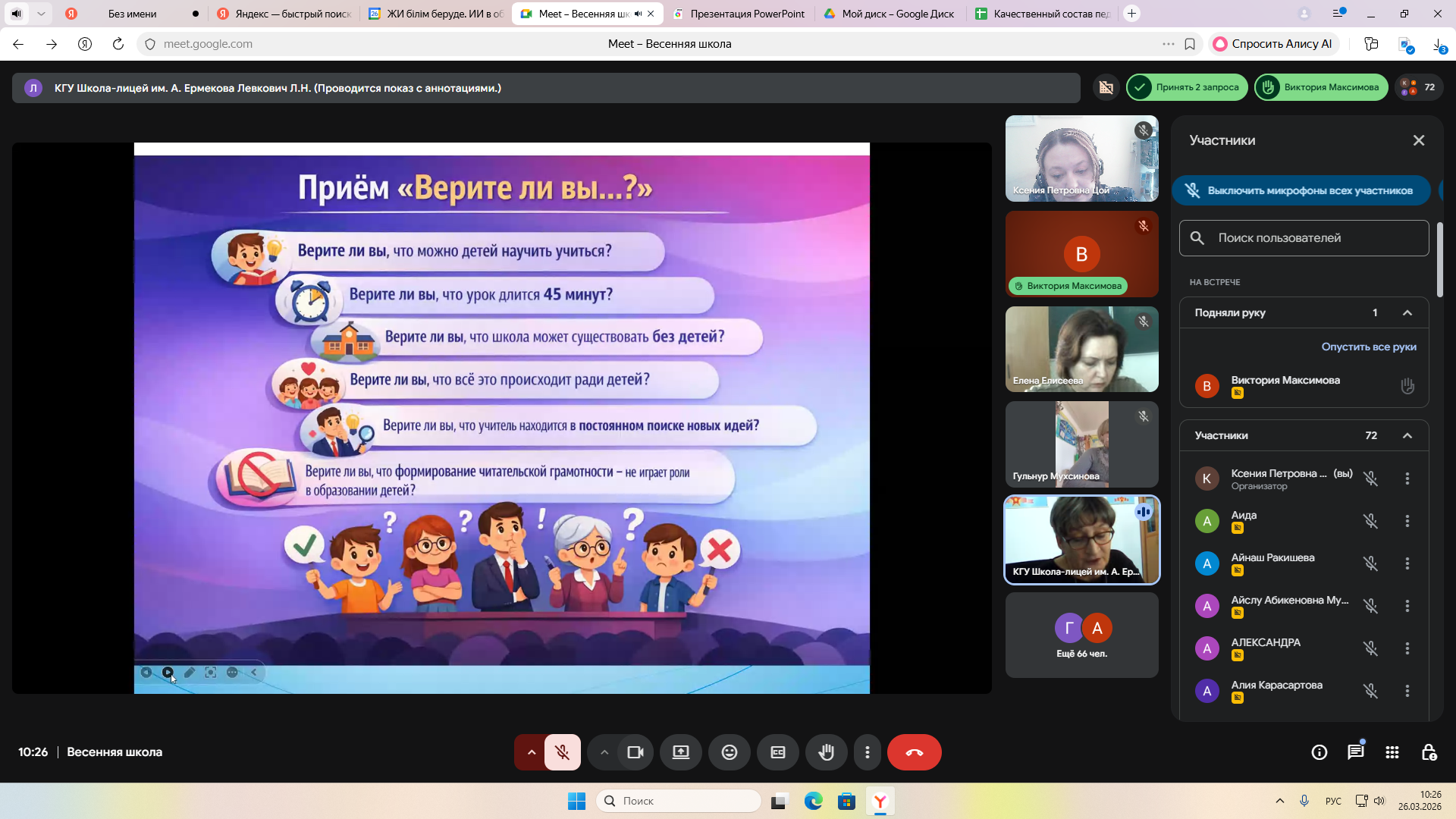Click the raise hand button
Image resolution: width=1456 pixels, height=819 pixels.
click(826, 752)
